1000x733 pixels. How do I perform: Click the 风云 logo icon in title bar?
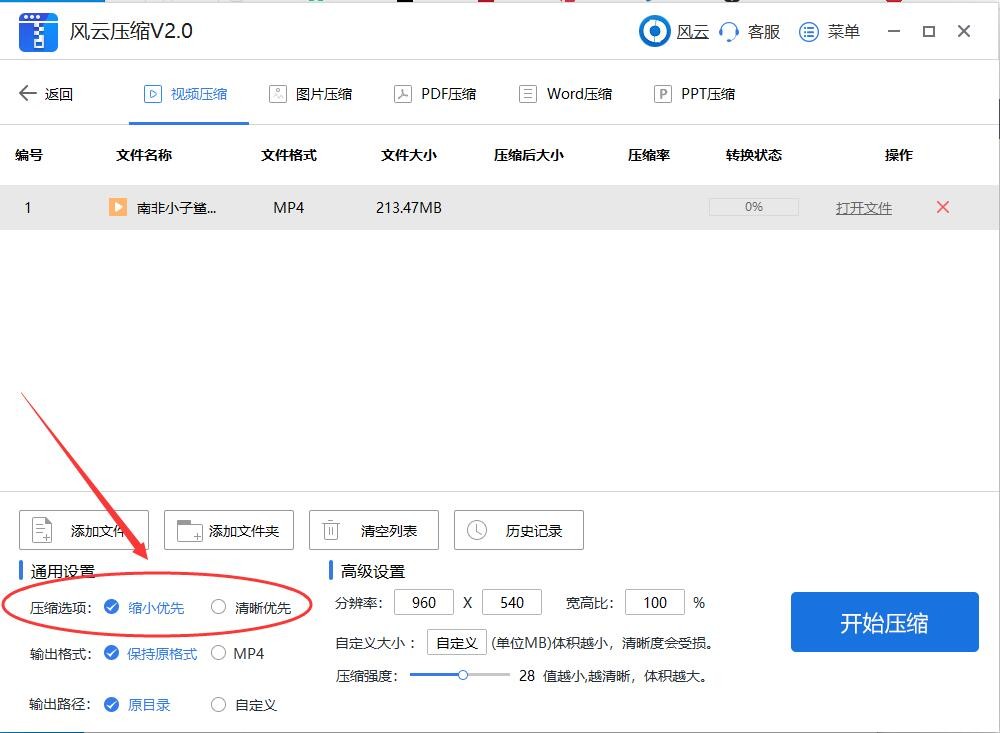(x=655, y=31)
